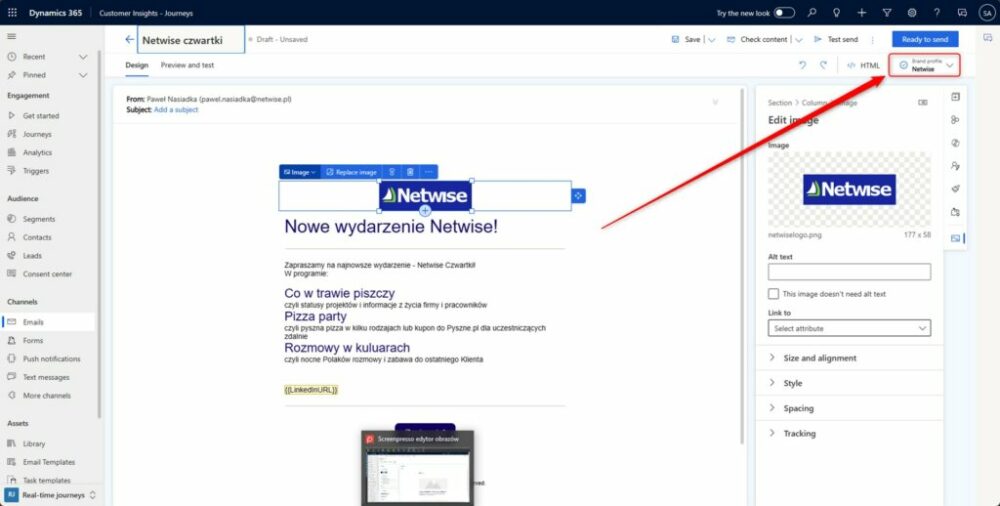Expand the Size and alignment section
The image size is (1000, 506).
pyautogui.click(x=819, y=358)
